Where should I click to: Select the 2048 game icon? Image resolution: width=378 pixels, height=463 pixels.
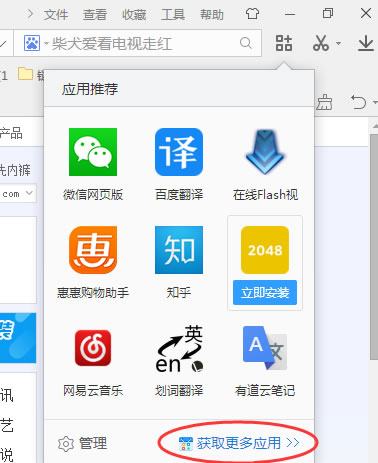click(265, 250)
